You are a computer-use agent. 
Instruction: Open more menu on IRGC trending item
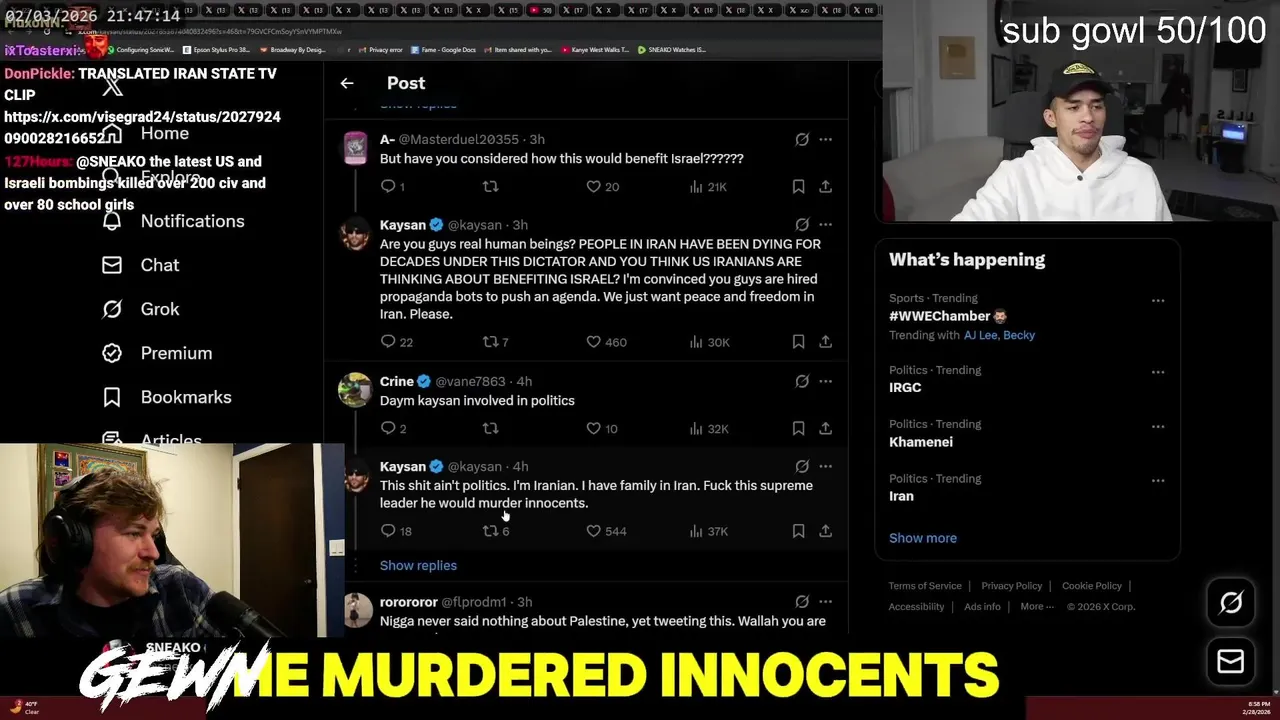(x=1157, y=372)
